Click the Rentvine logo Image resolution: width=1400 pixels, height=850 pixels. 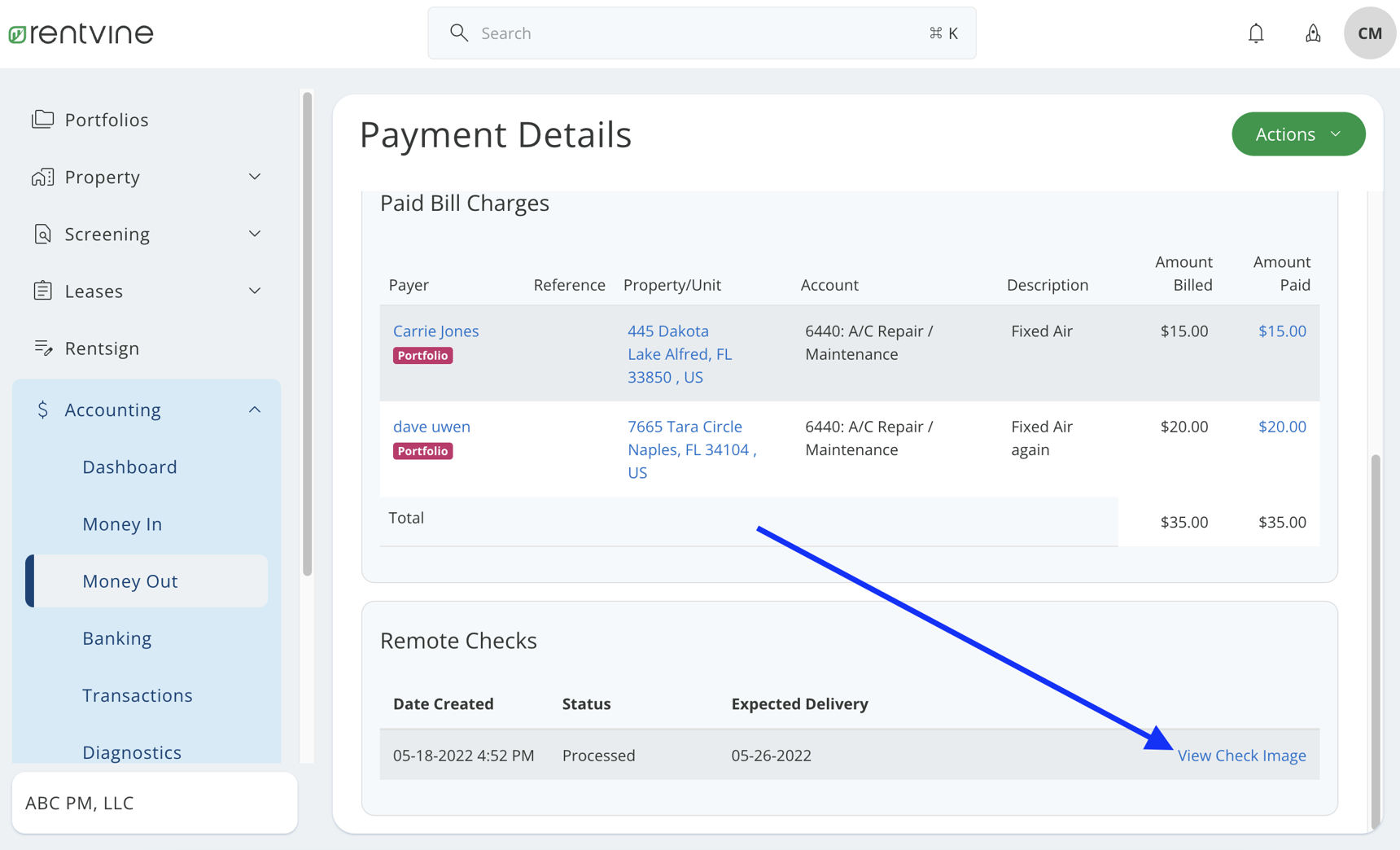coord(80,33)
